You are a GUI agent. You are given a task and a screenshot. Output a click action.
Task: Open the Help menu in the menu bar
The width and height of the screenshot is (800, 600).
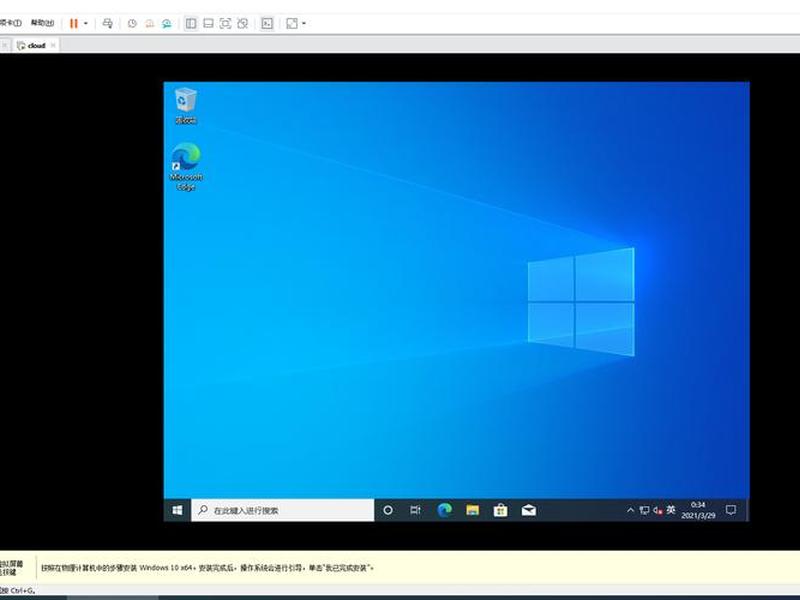coord(42,23)
